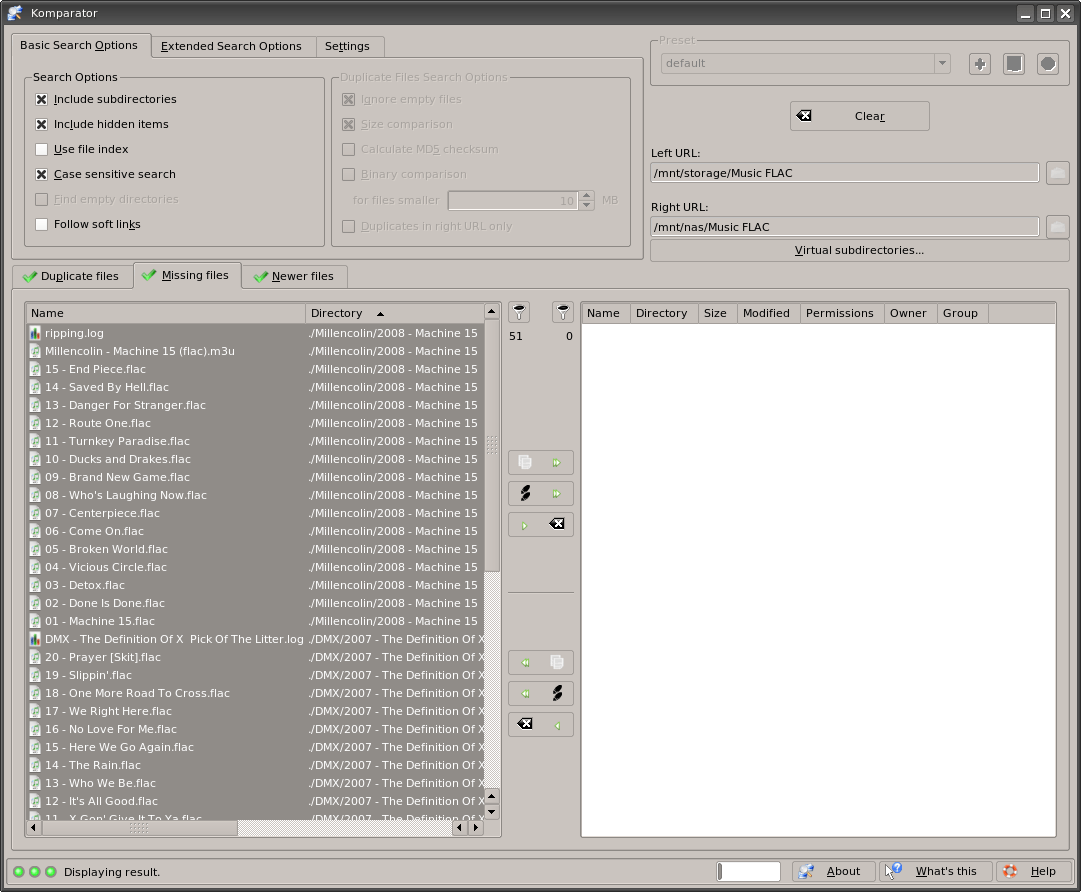The height and width of the screenshot is (892, 1081).
Task: Toggle Ignore empty files checkbox
Action: (x=349, y=99)
